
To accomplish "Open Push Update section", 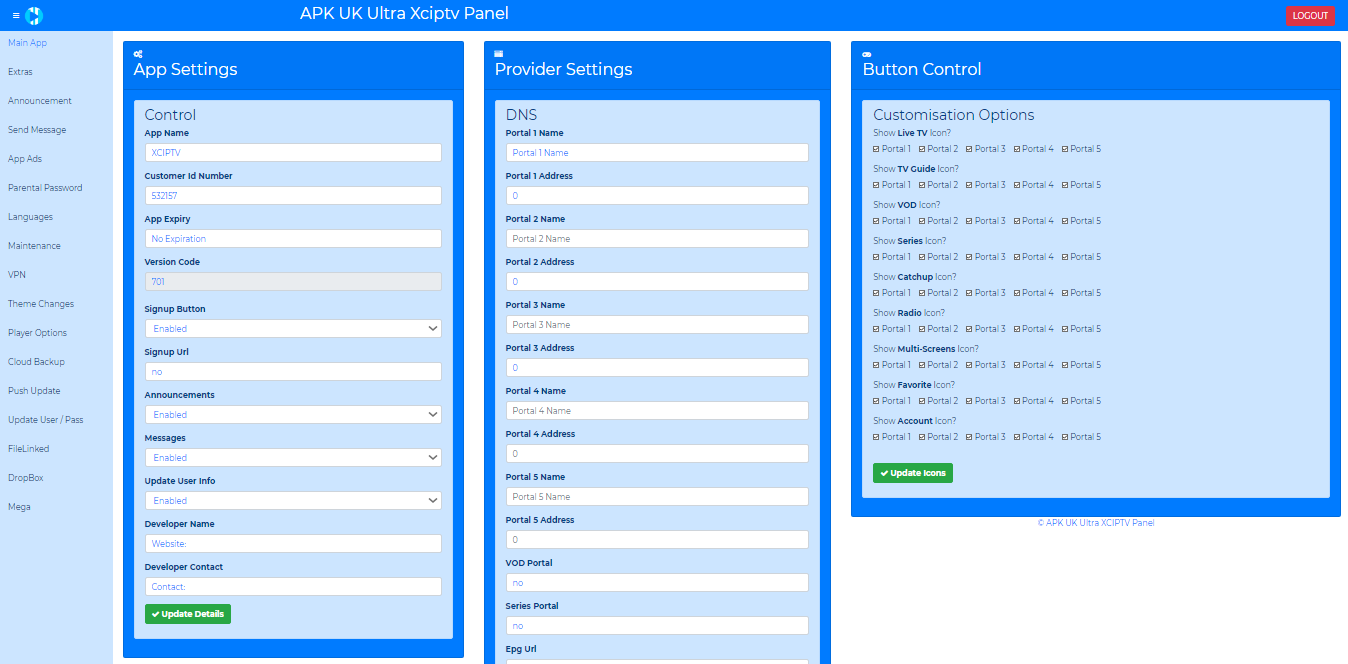I will coord(34,391).
